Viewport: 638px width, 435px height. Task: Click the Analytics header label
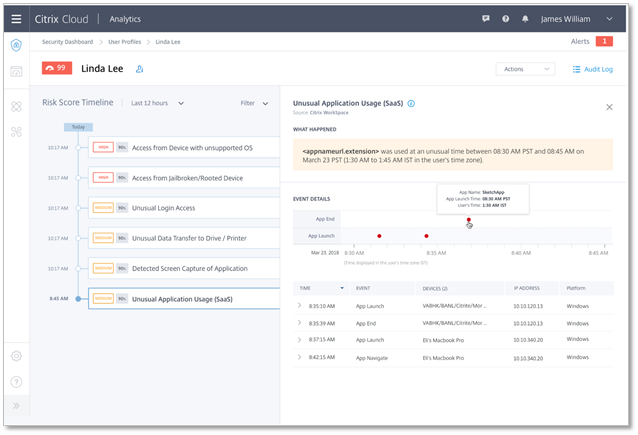pos(125,19)
